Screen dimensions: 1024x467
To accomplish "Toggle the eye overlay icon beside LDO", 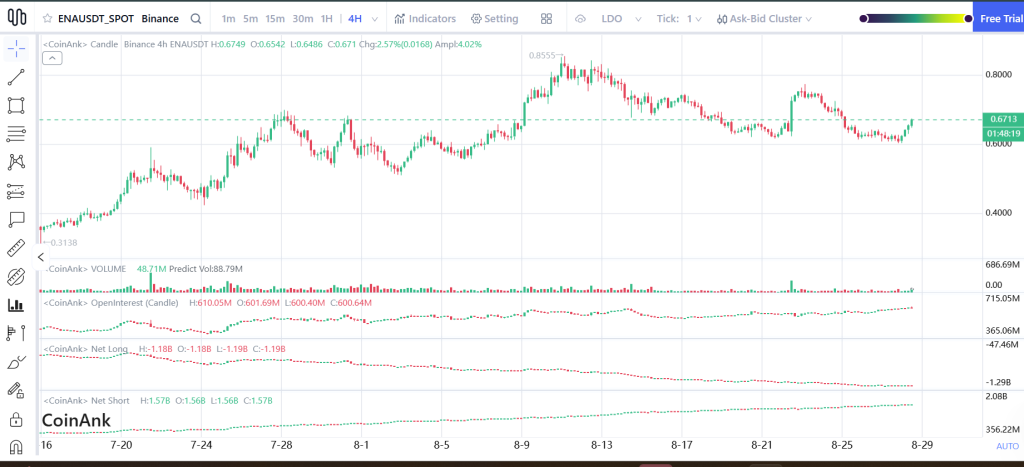I will click(580, 19).
